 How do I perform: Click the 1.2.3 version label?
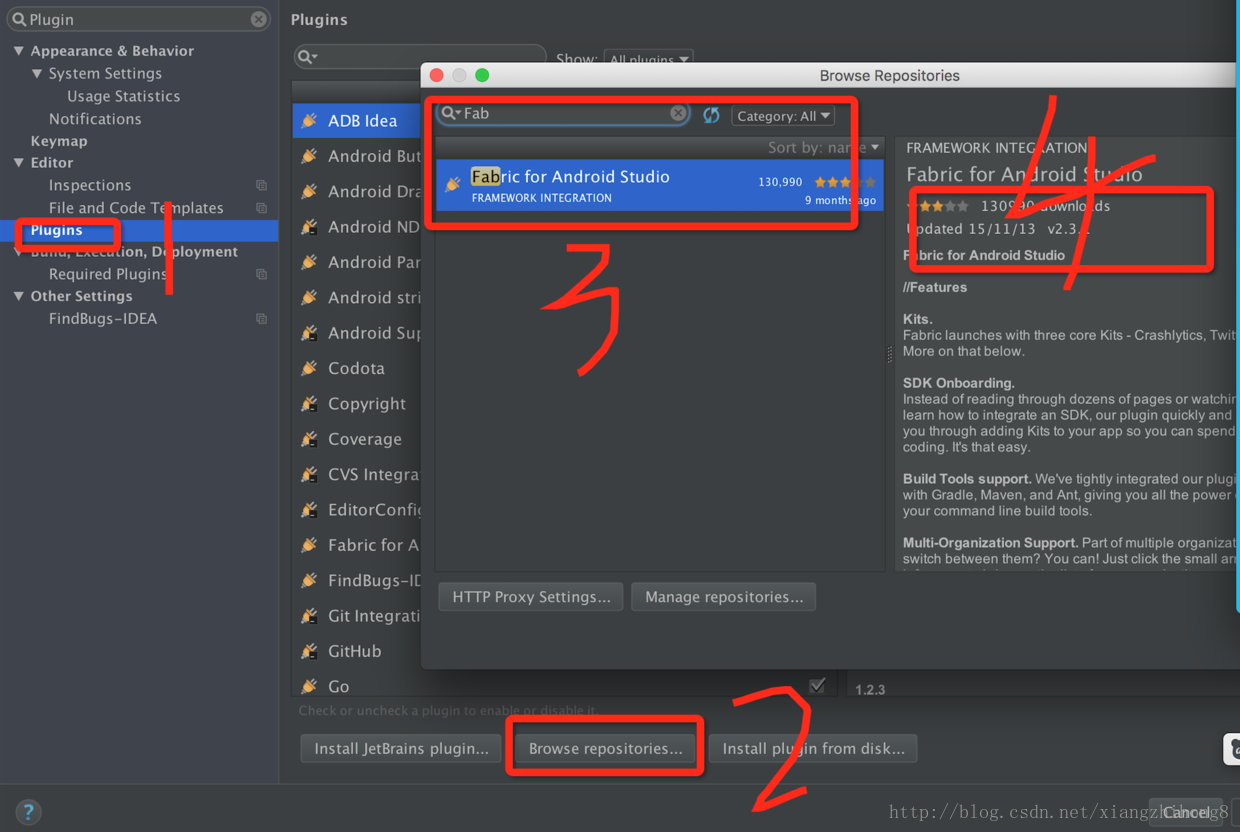[x=870, y=689]
